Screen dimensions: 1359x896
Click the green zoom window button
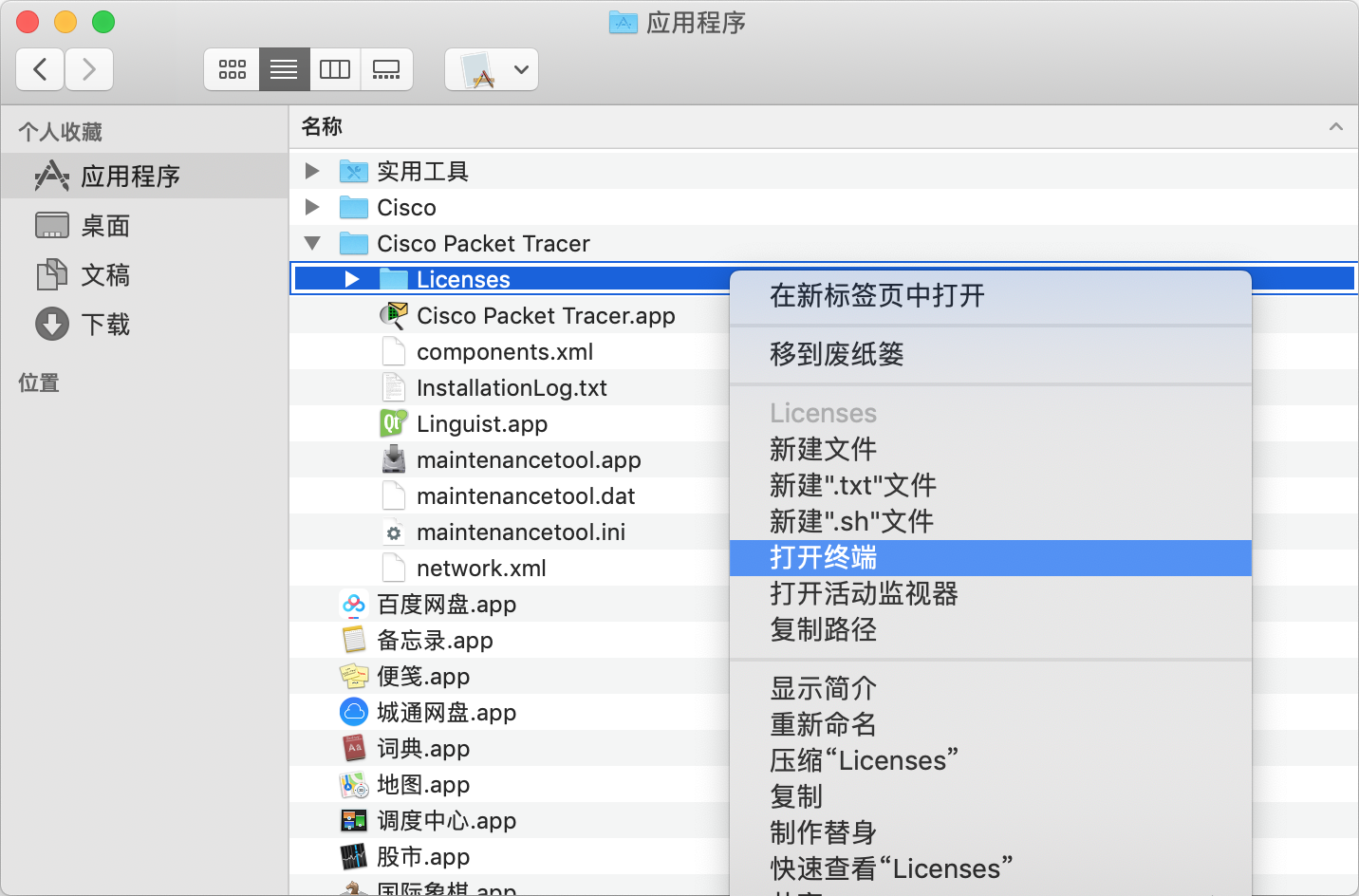[x=103, y=21]
